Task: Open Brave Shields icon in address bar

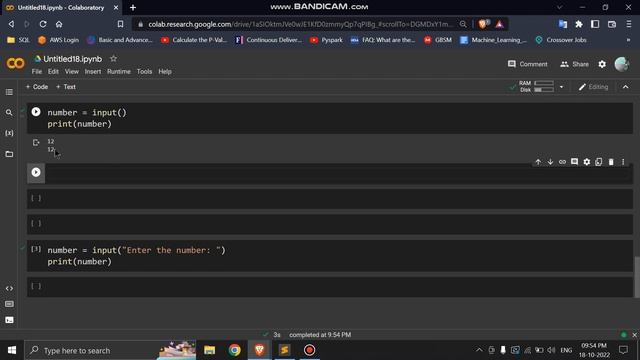Action: click(483, 24)
